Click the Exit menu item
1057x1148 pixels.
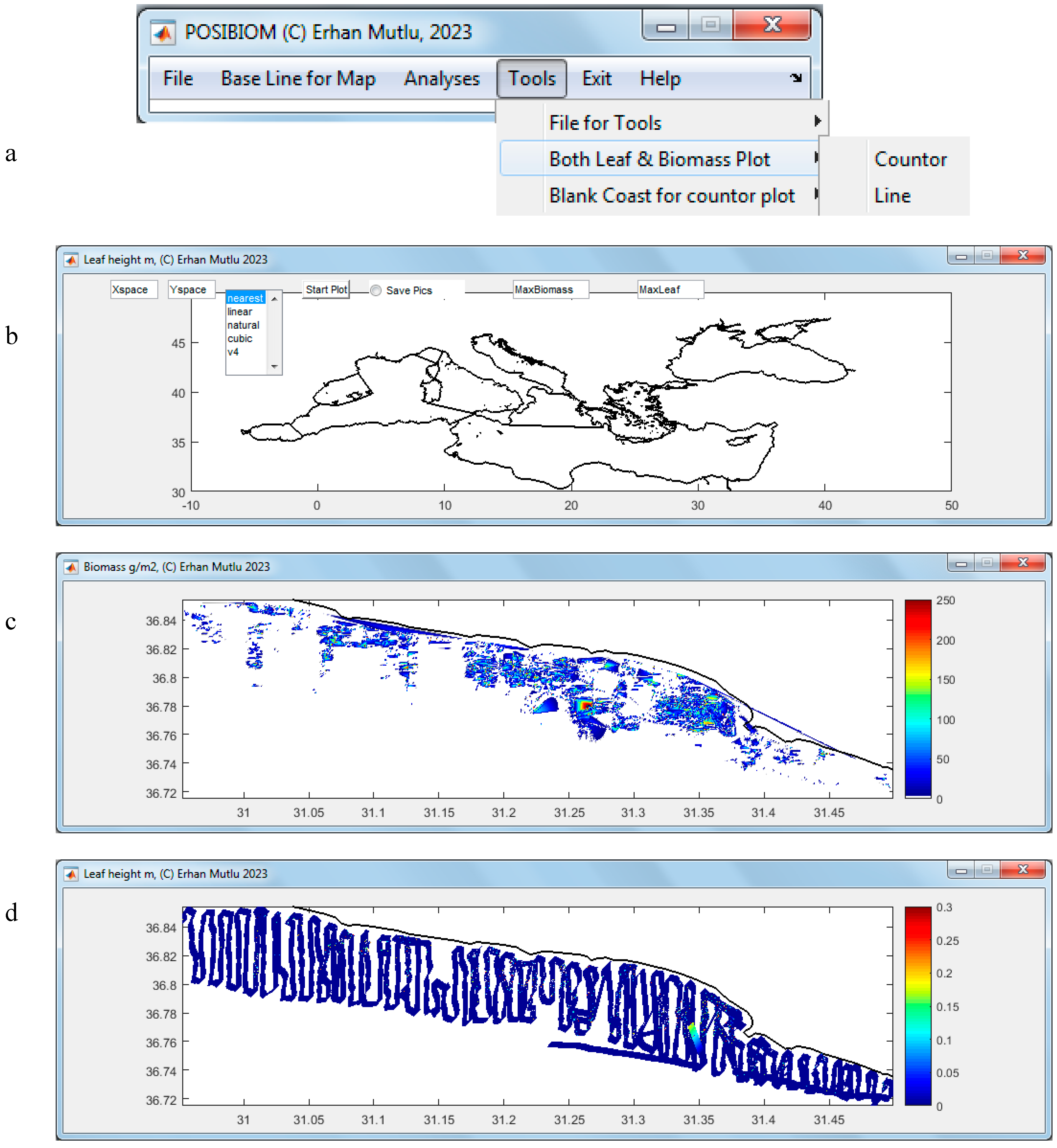click(x=597, y=78)
